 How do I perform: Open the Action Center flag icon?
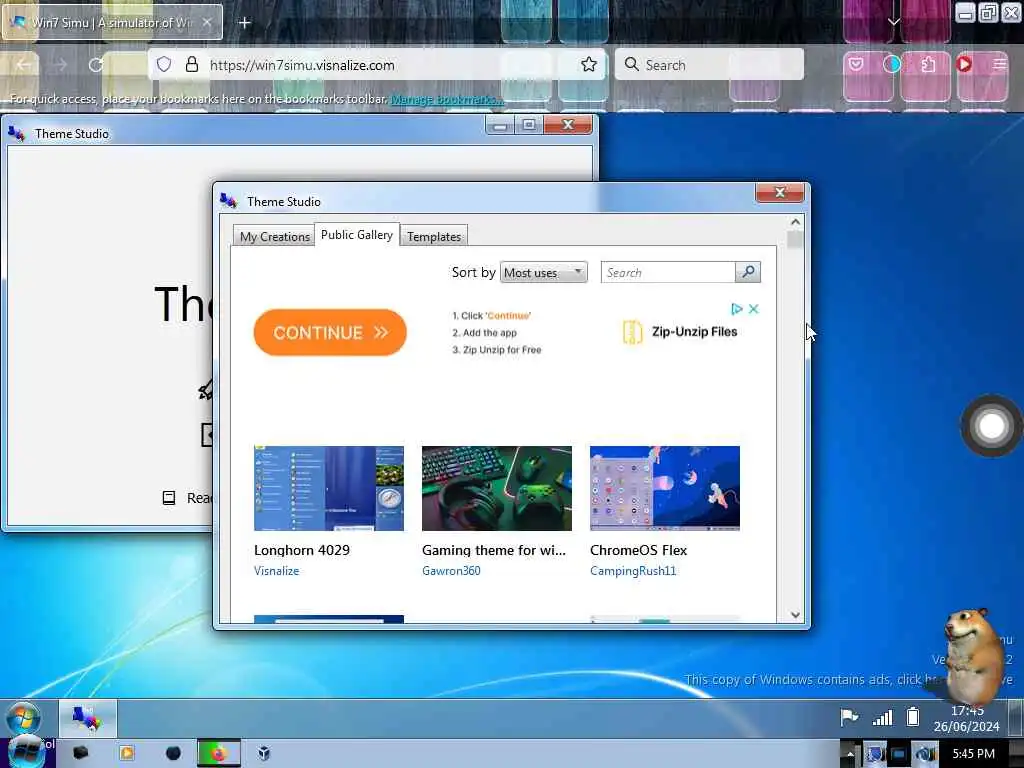pos(849,718)
